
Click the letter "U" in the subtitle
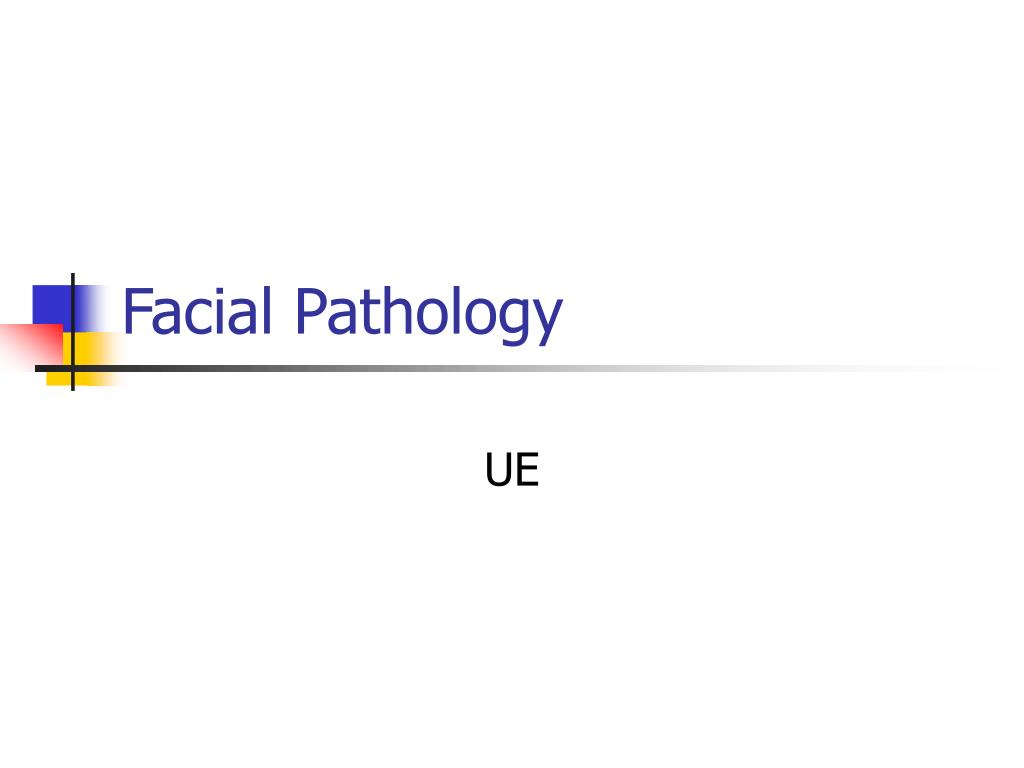tap(499, 470)
